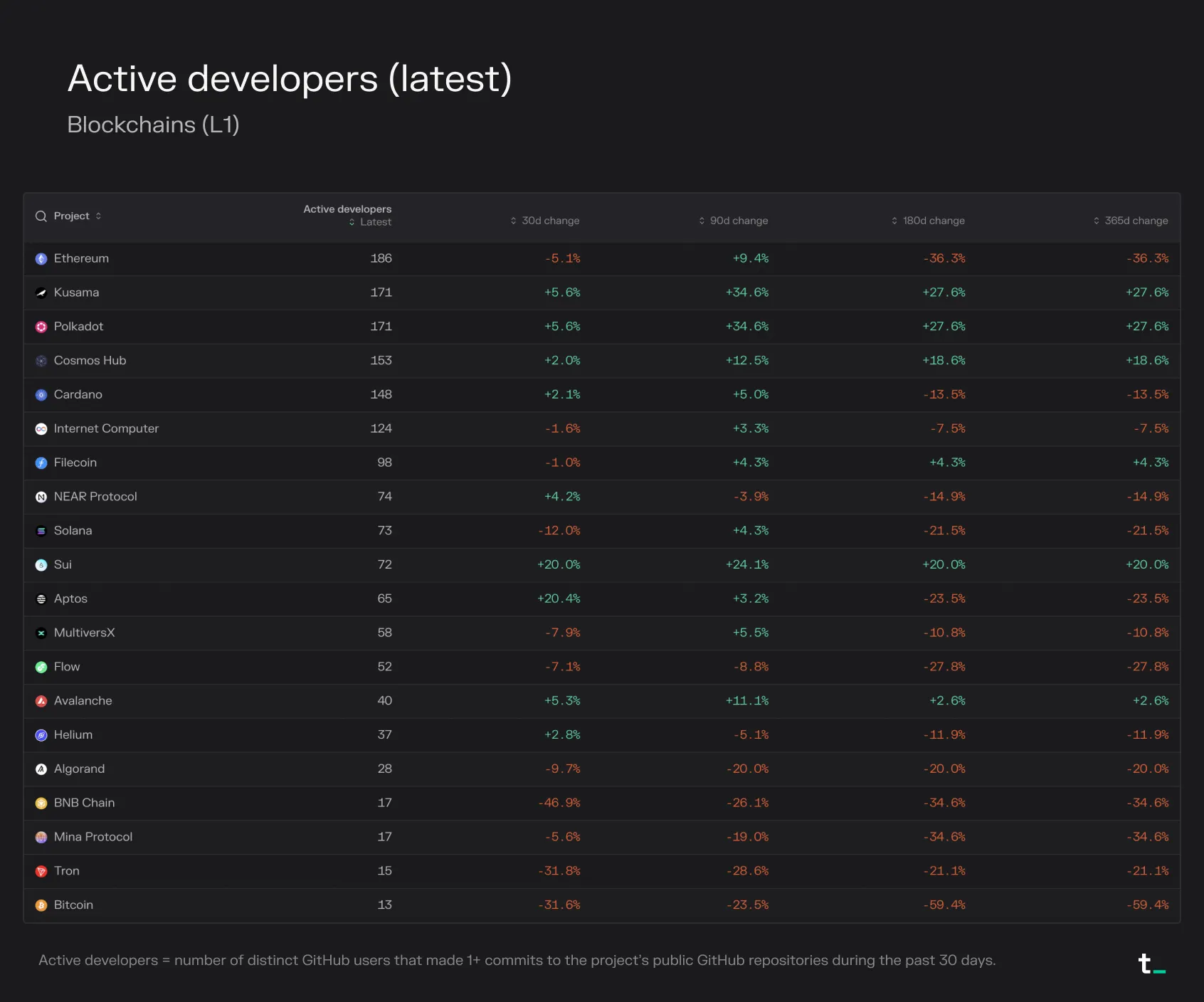Click the search magnifier icon beside Project
The width and height of the screenshot is (1204, 1002).
pos(41,216)
